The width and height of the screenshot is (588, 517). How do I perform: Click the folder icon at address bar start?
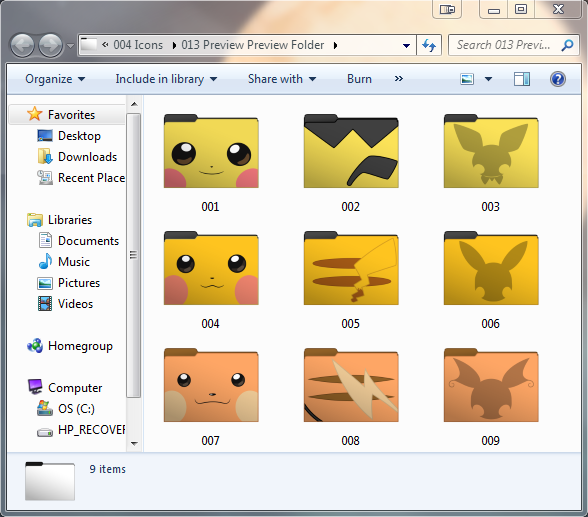89,45
